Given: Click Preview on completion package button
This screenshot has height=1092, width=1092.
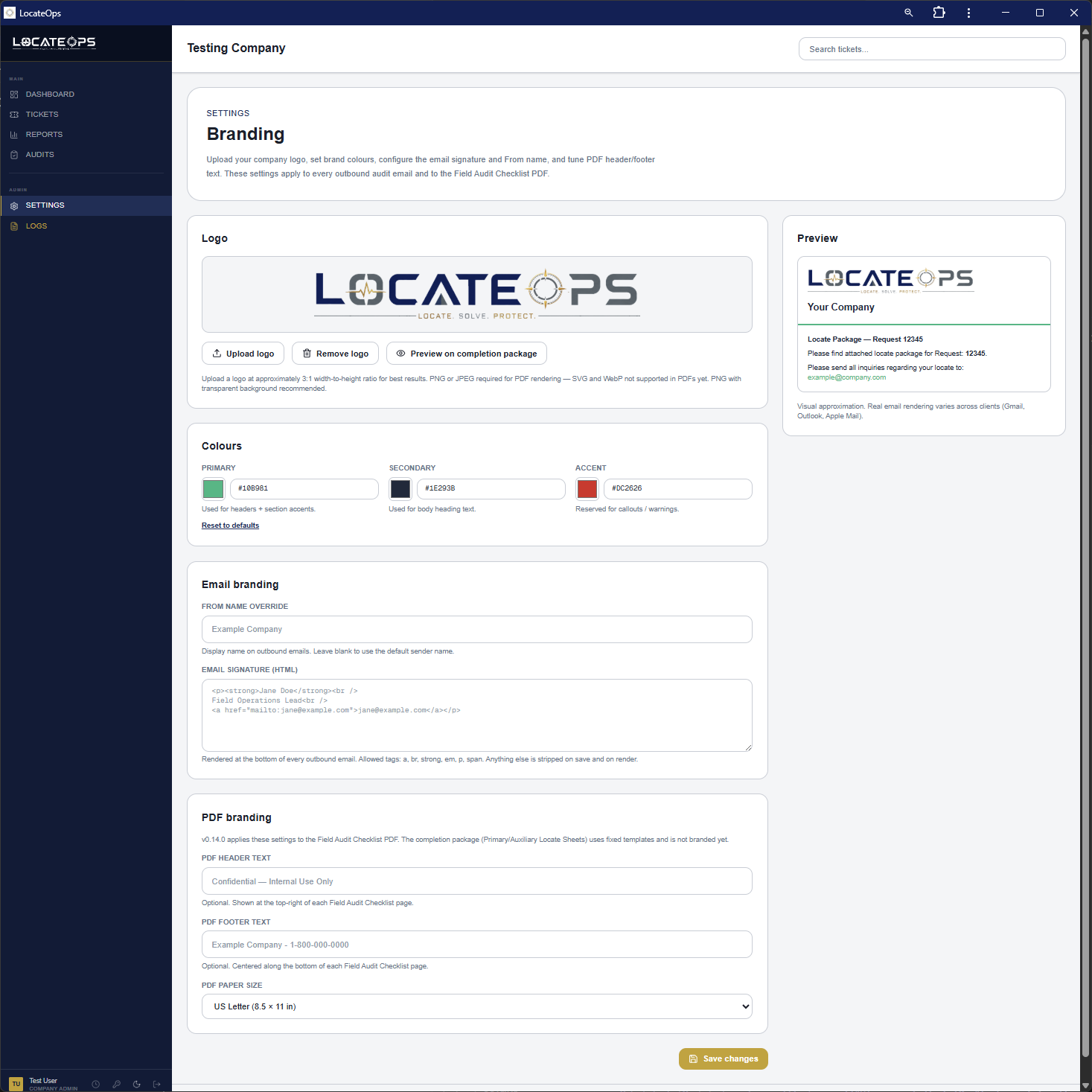Looking at the screenshot, I should click(467, 354).
